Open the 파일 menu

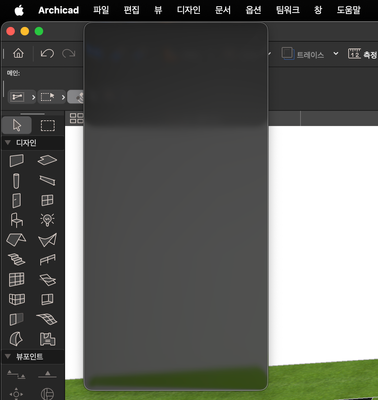coord(101,10)
